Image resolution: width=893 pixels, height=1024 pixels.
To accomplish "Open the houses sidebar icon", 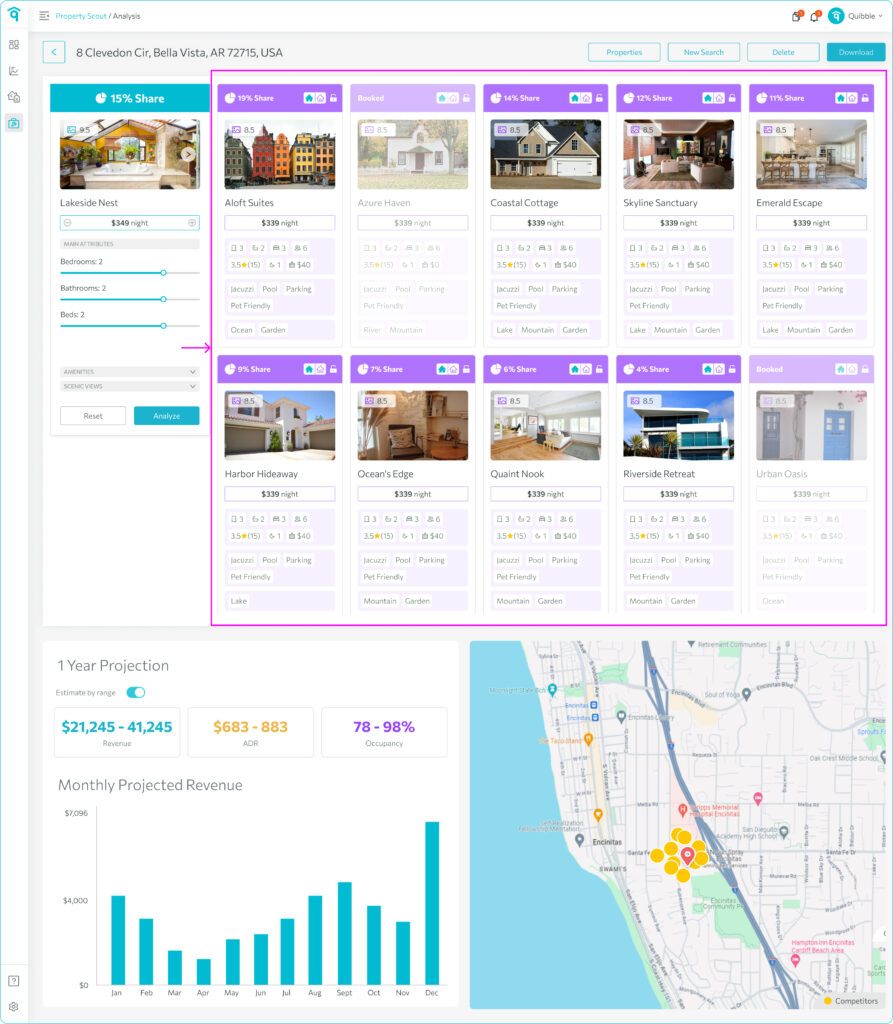I will point(14,97).
